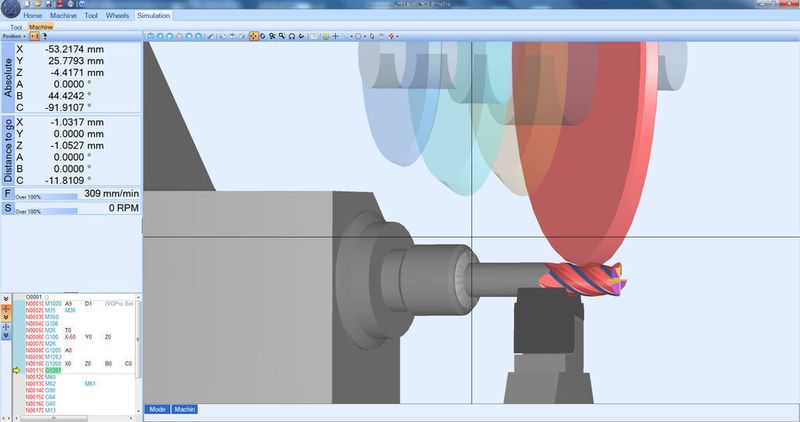Open the dropdown arrow before the circle icon
The image size is (800, 422).
click(352, 36)
